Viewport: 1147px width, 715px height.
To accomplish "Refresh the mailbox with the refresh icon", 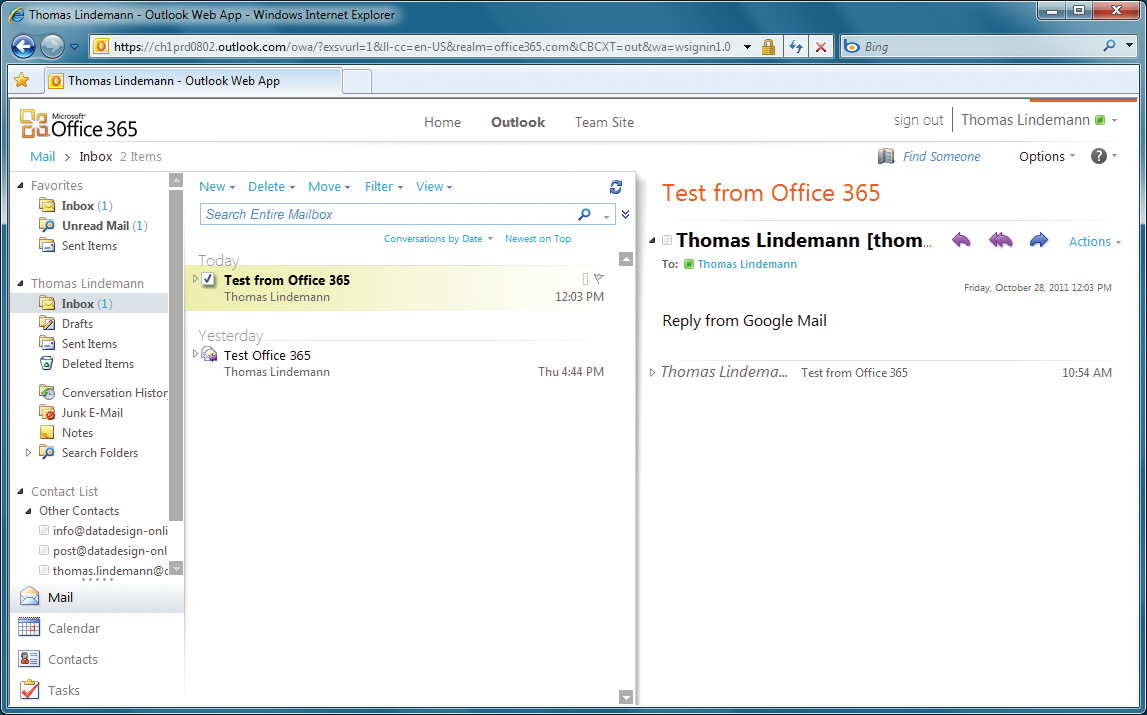I will [615, 187].
